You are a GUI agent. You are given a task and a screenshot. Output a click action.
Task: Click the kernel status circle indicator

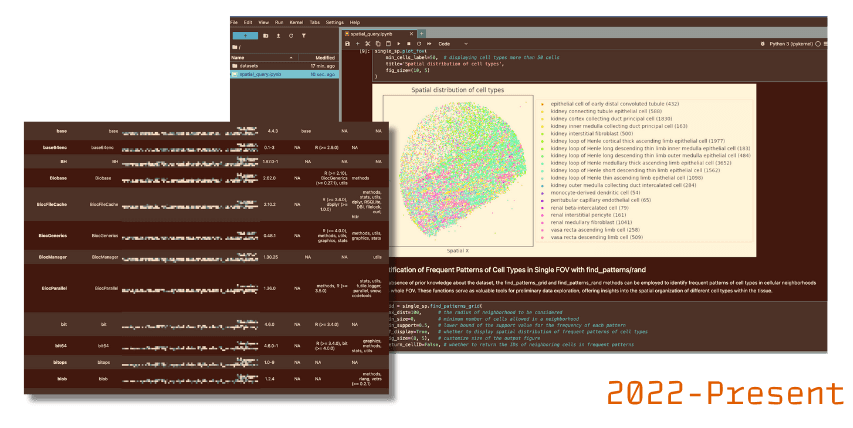point(818,44)
